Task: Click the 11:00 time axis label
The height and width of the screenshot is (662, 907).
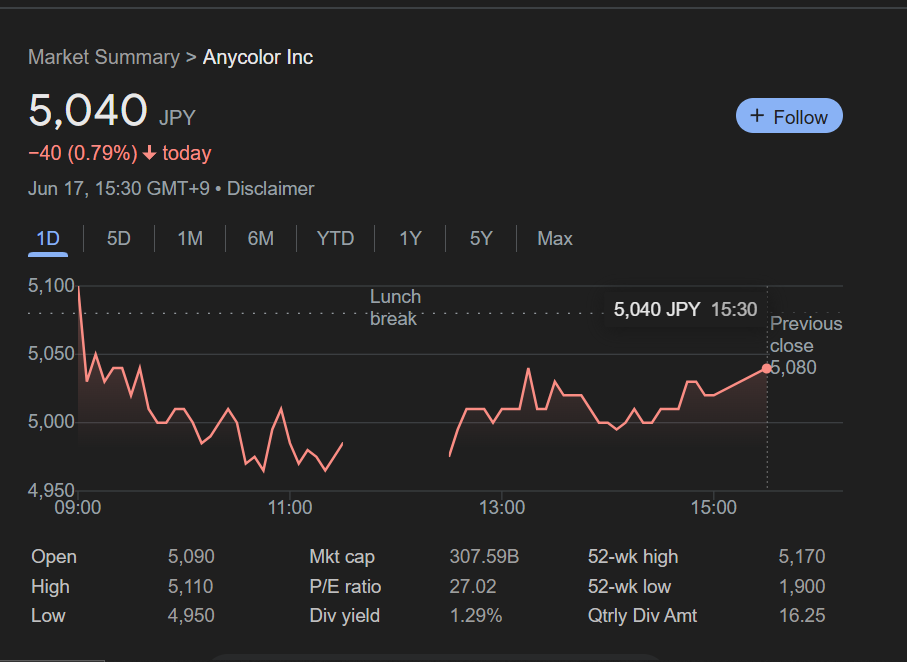Action: 290,507
